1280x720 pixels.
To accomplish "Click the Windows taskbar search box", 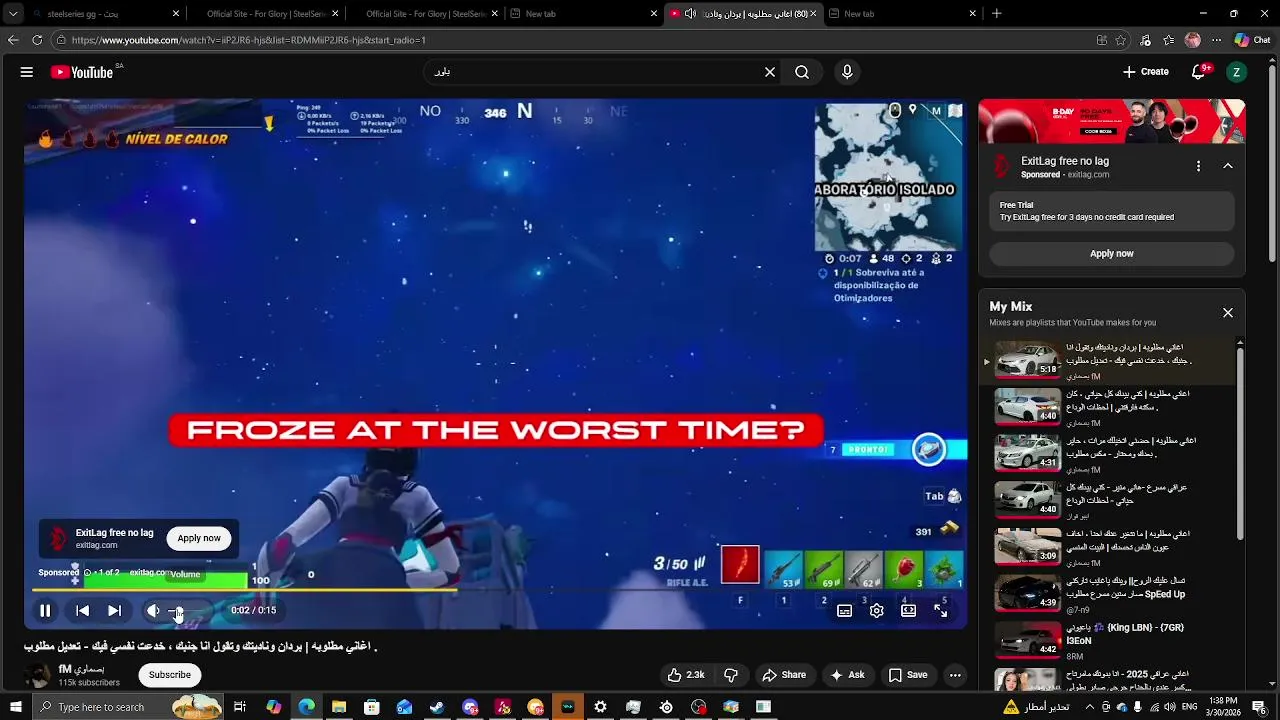I will (x=128, y=707).
